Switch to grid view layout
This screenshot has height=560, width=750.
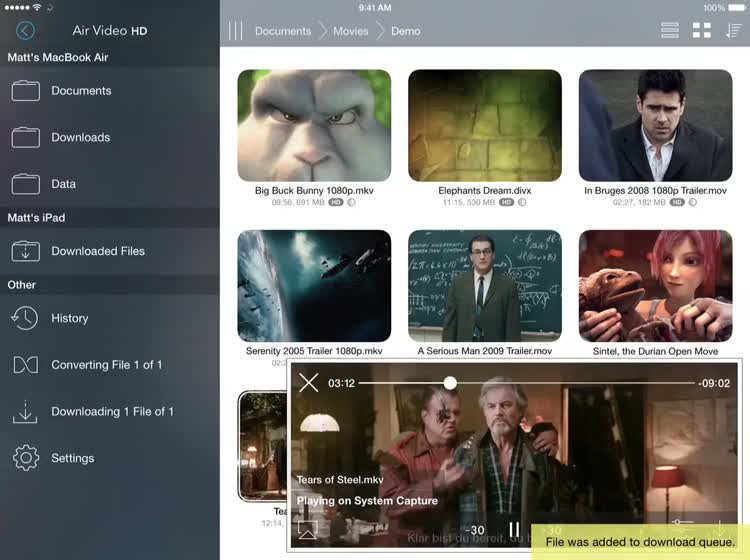pos(702,31)
